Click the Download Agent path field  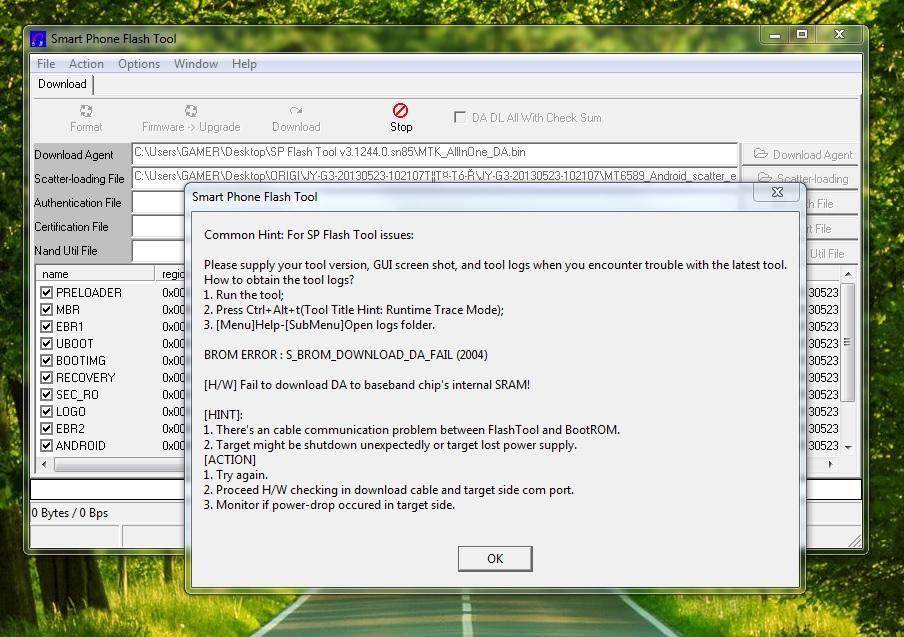point(435,153)
